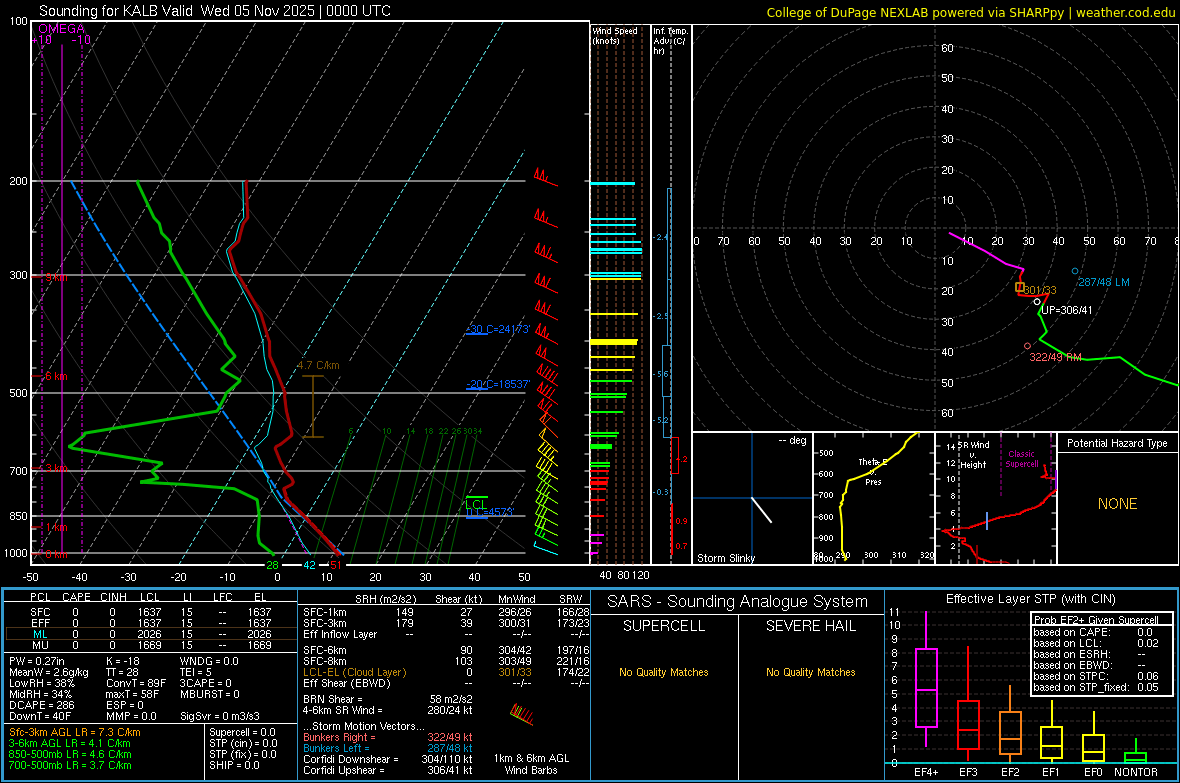Click the SEVERE HAIL heading in SARS panel
1180x783 pixels.
[810, 626]
